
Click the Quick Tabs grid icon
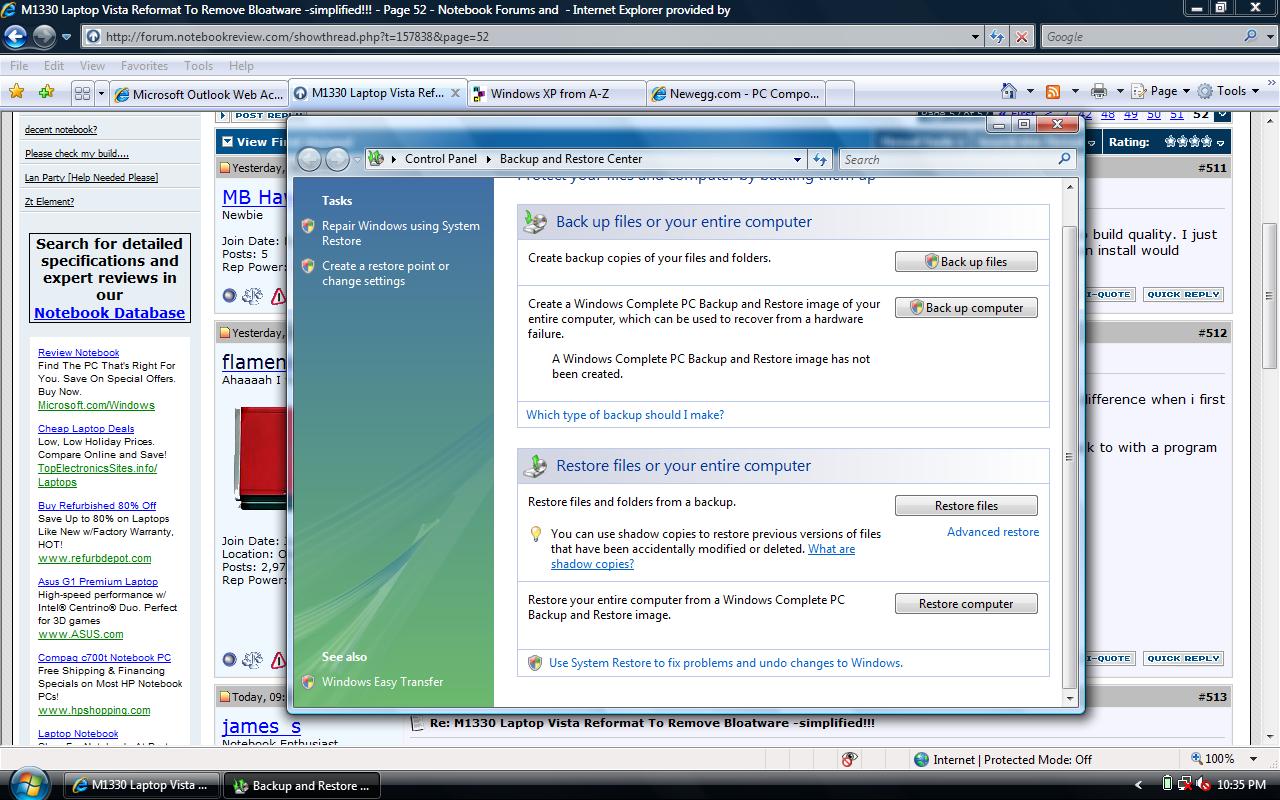pos(82,93)
